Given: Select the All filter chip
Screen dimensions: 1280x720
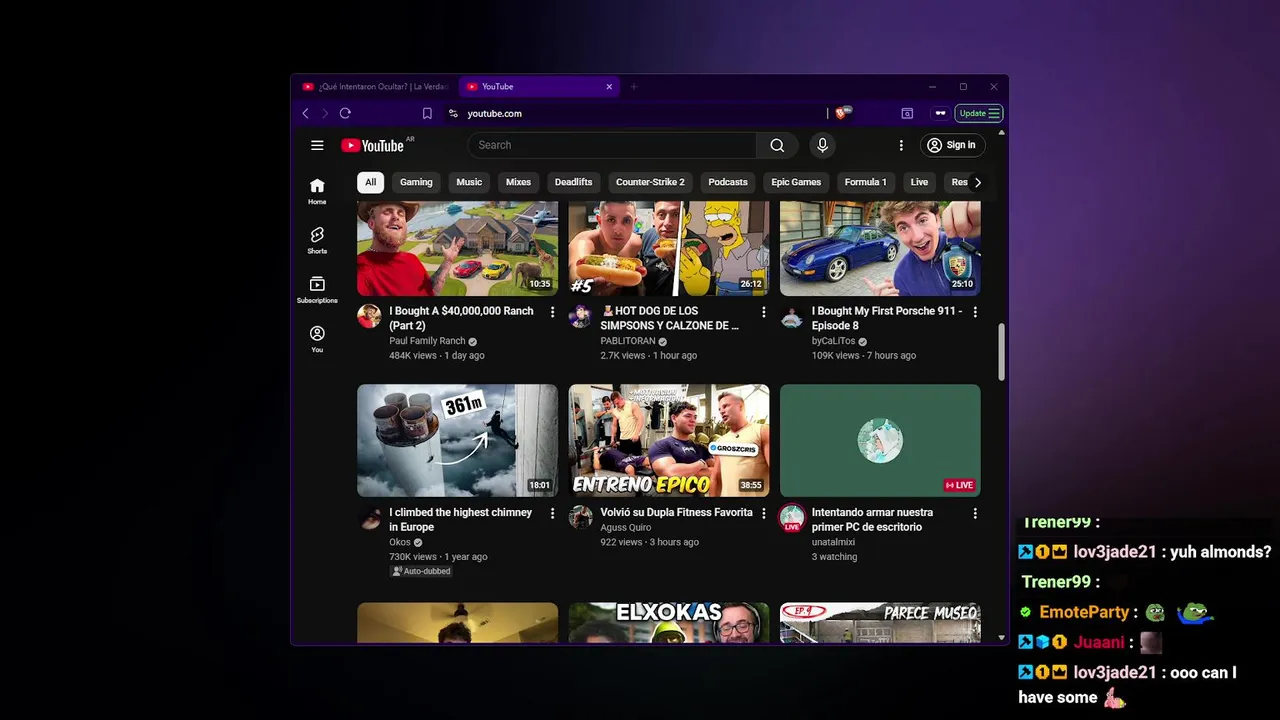Looking at the screenshot, I should [x=370, y=182].
